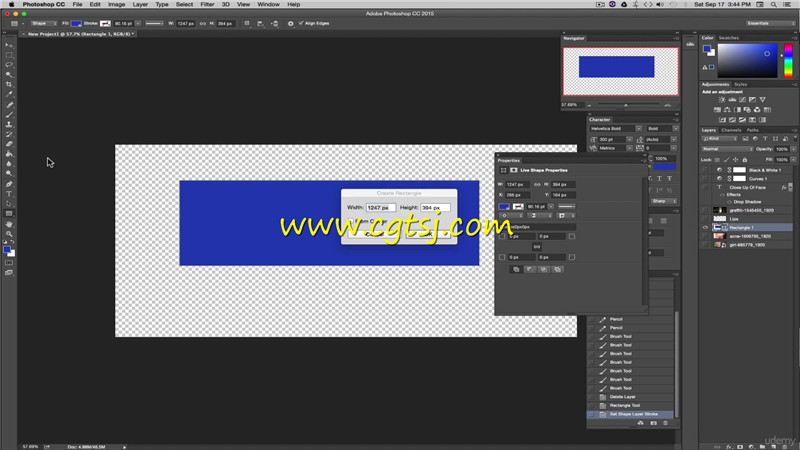Toggle link between width and height in Properties
The height and width of the screenshot is (450, 800).
(537, 184)
